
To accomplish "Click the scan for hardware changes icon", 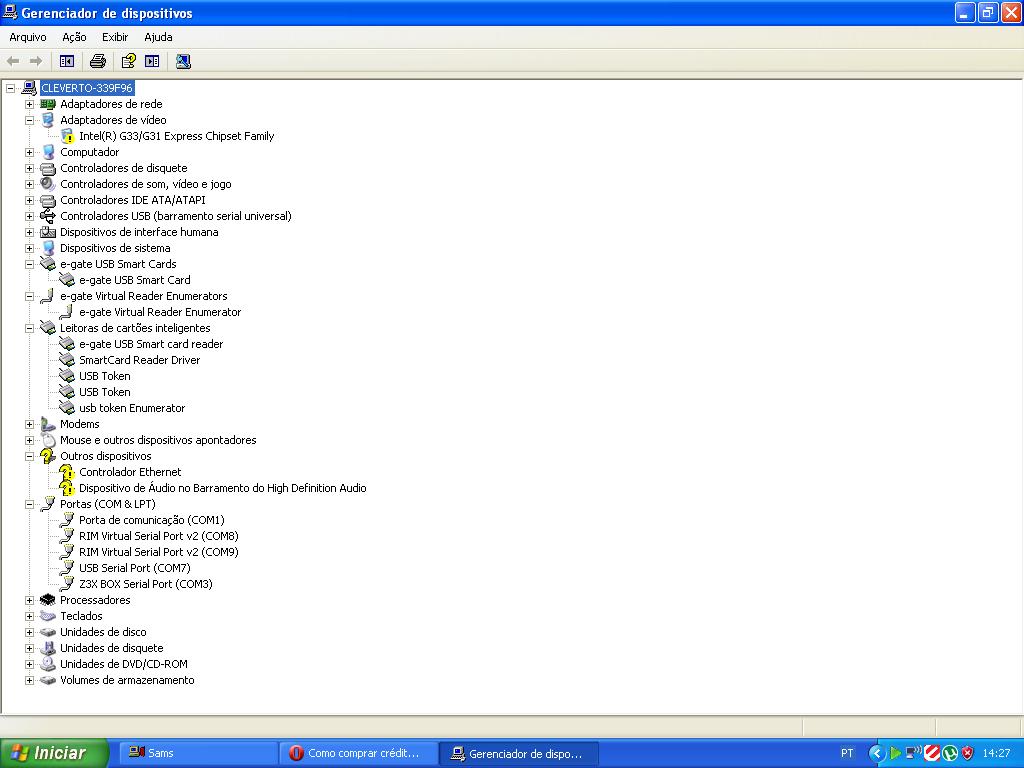I will (184, 61).
